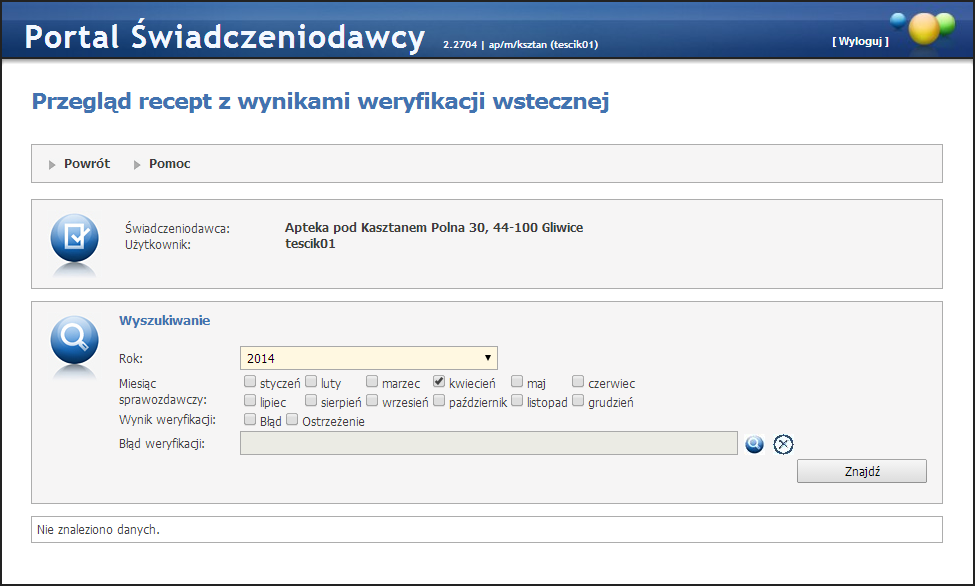
Task: Tick the wrzesień checkbox
Action: click(x=372, y=400)
